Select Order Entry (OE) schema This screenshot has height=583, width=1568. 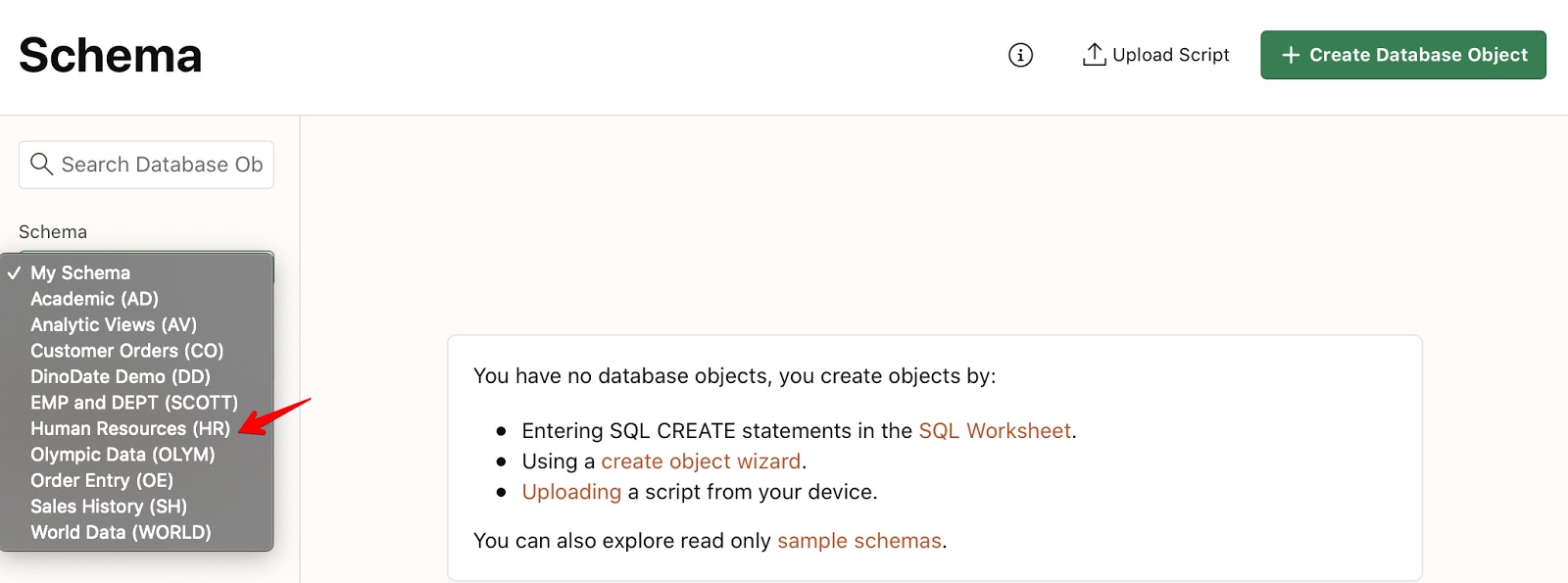[102, 480]
